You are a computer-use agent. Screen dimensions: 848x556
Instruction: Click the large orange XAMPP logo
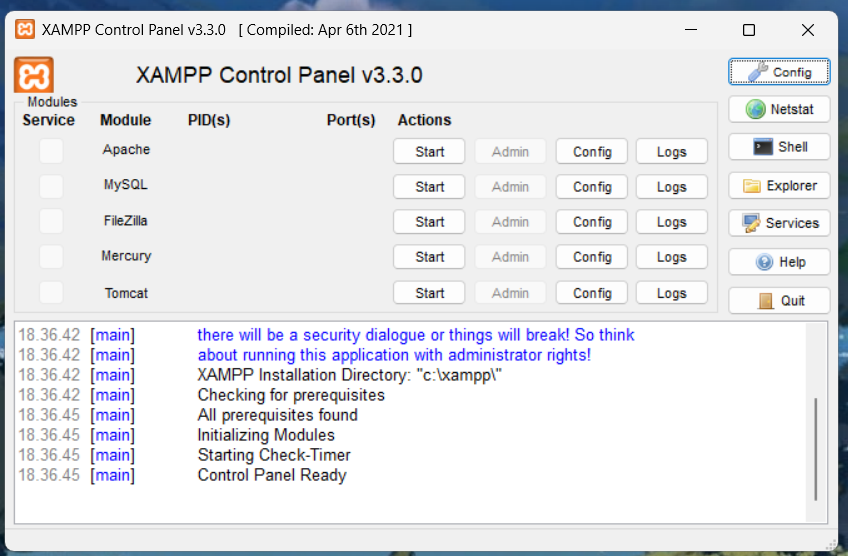pyautogui.click(x=34, y=75)
